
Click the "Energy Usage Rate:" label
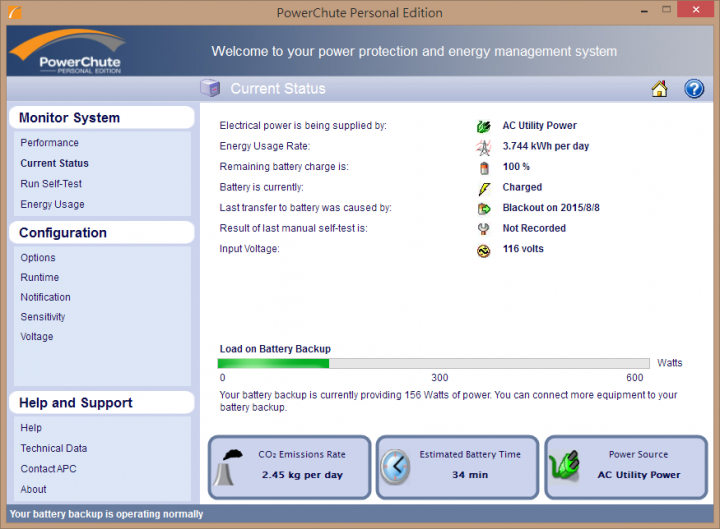[x=264, y=146]
